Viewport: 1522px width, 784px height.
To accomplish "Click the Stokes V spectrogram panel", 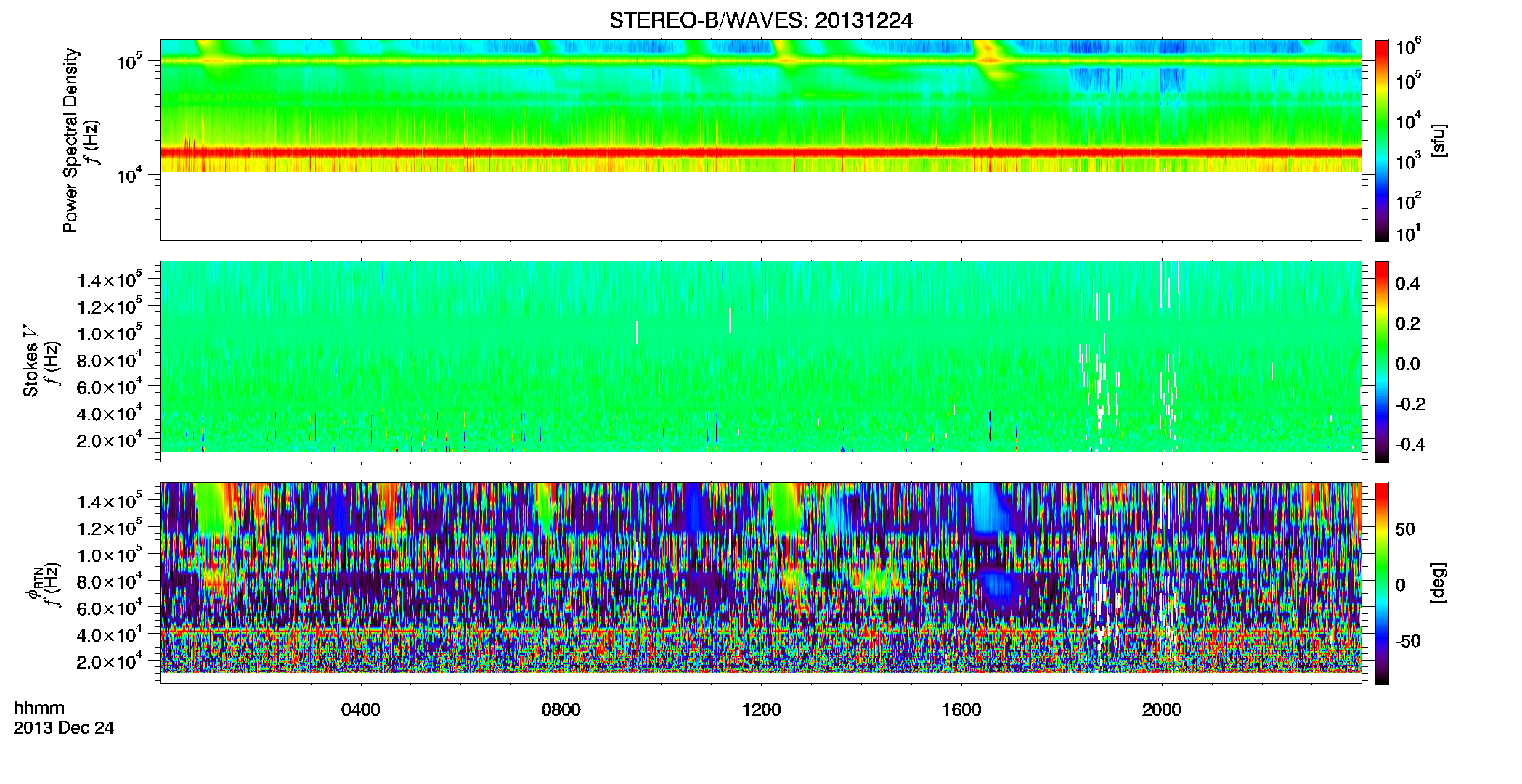I will pyautogui.click(x=761, y=362).
